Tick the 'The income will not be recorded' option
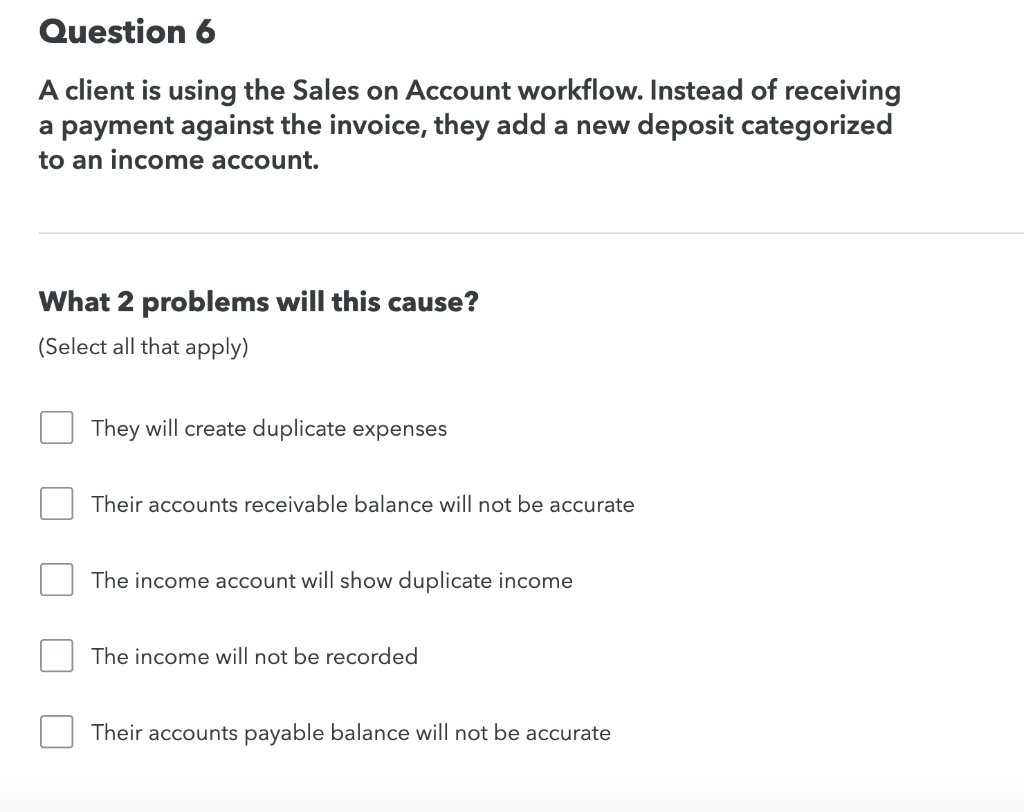Viewport: 1024px width, 812px height. coord(57,656)
